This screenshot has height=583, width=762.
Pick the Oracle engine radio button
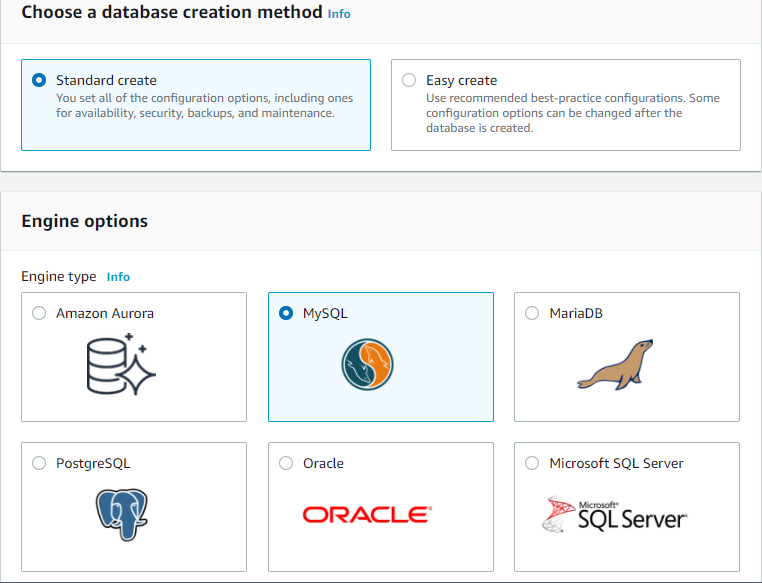(286, 463)
